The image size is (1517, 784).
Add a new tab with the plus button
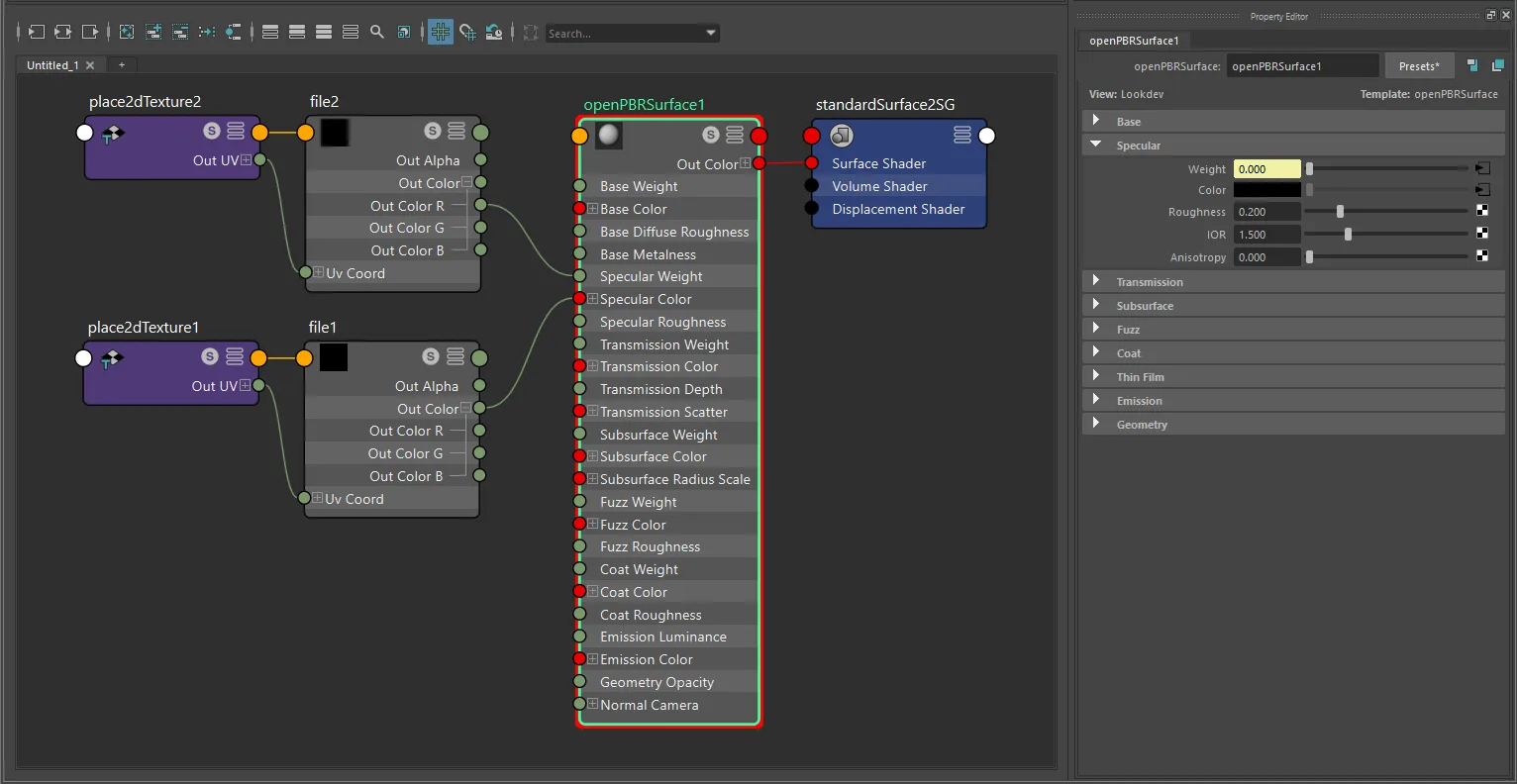tap(122, 65)
